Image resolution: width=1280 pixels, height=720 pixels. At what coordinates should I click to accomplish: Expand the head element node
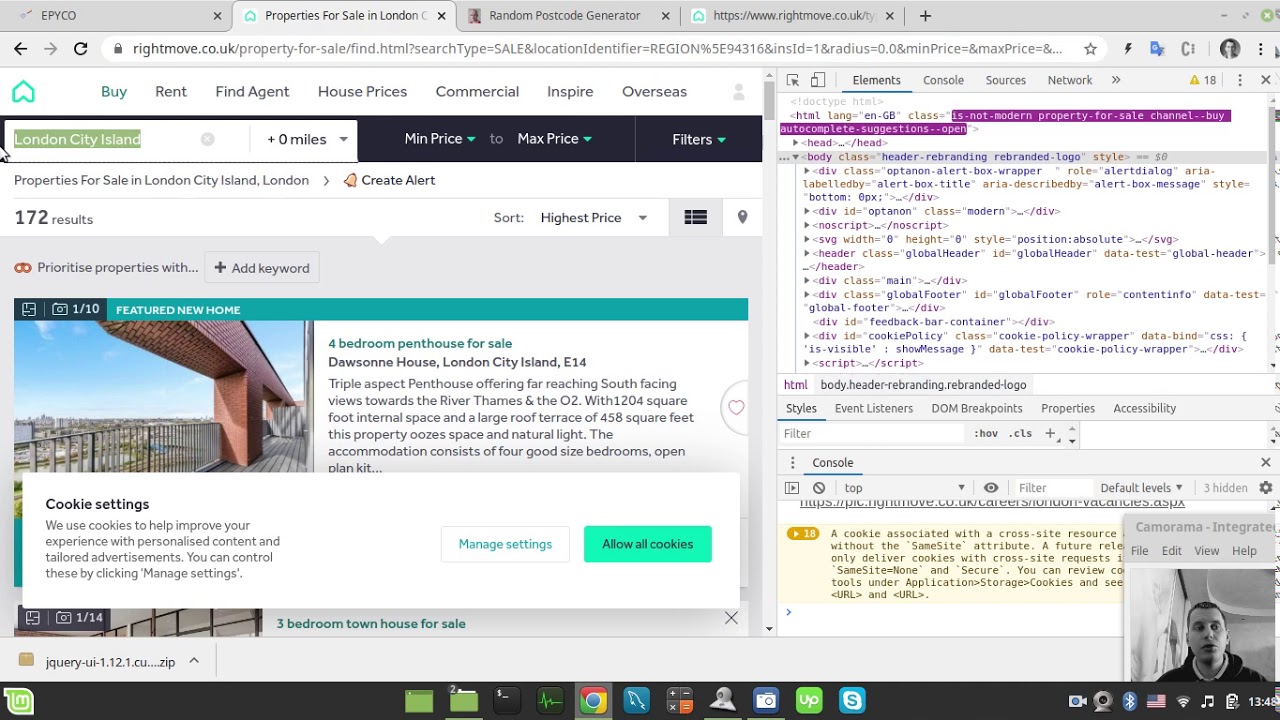(x=796, y=143)
